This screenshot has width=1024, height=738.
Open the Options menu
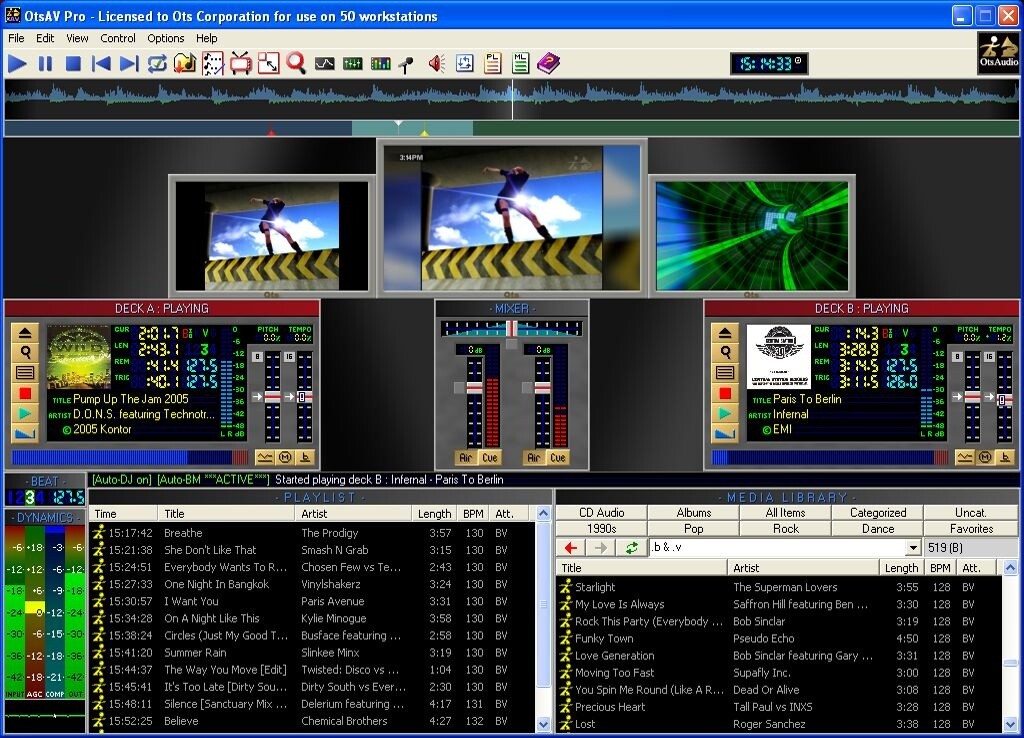[166, 38]
